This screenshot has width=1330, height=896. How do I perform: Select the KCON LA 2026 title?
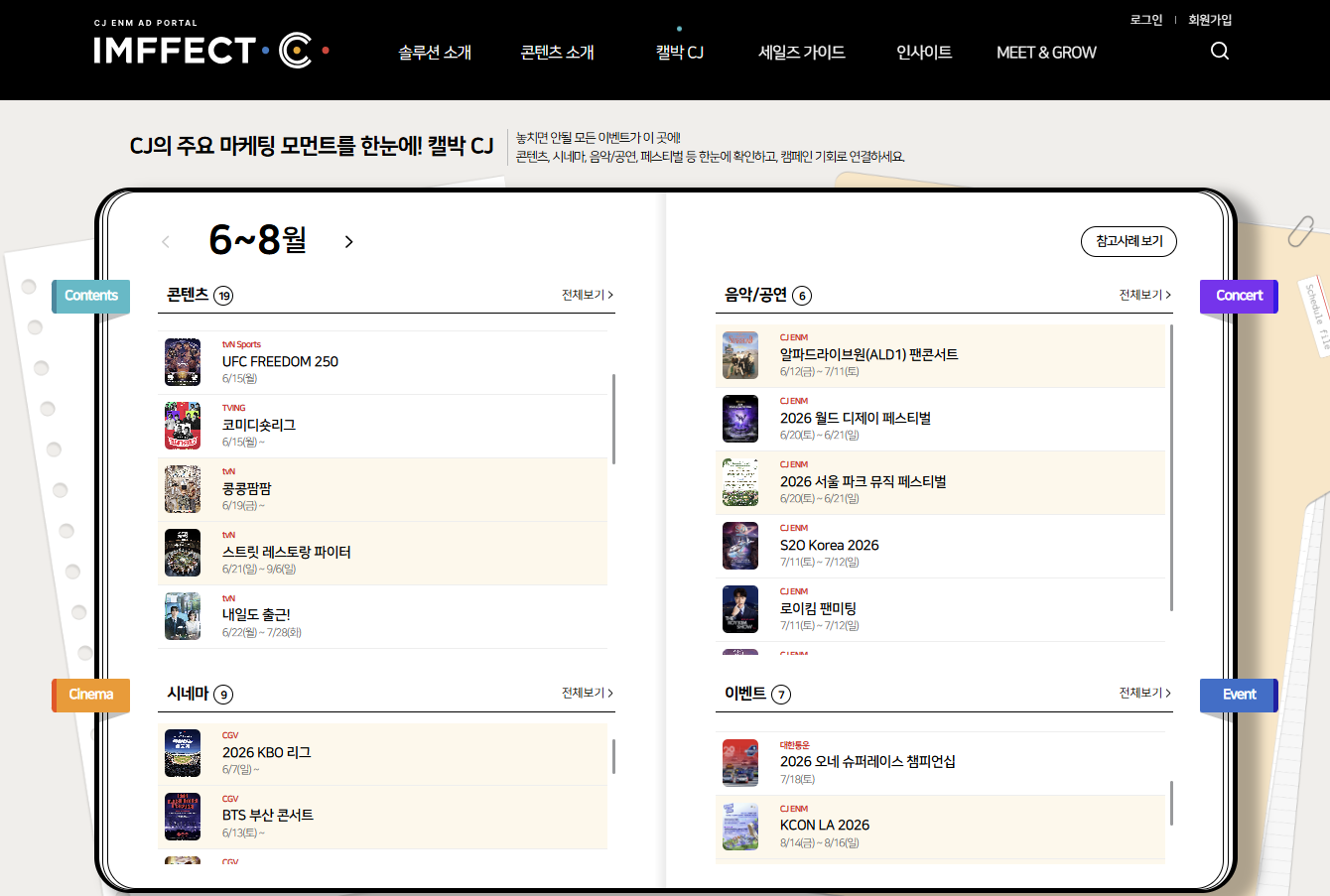(x=825, y=826)
